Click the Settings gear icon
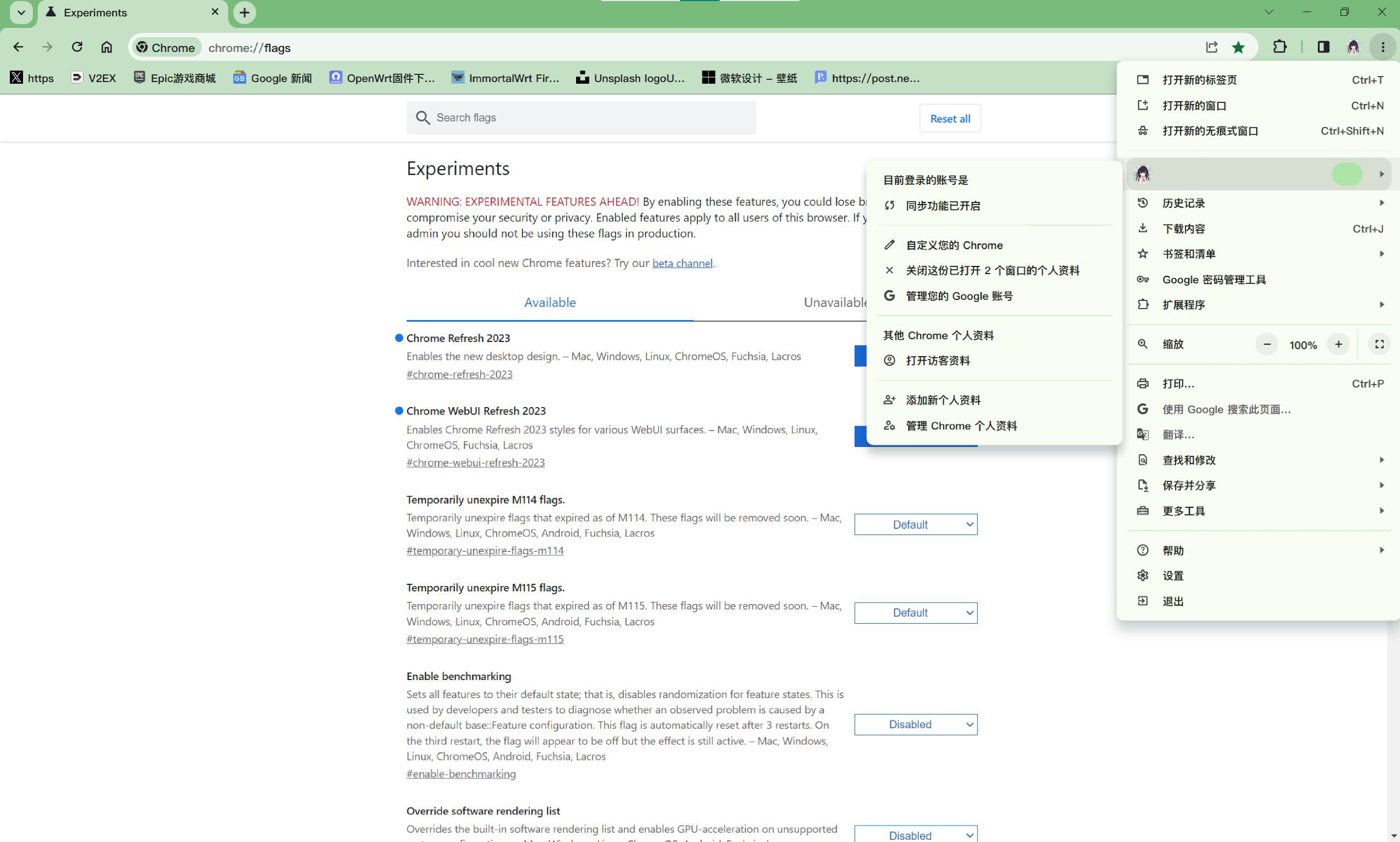1400x842 pixels. (x=1143, y=575)
